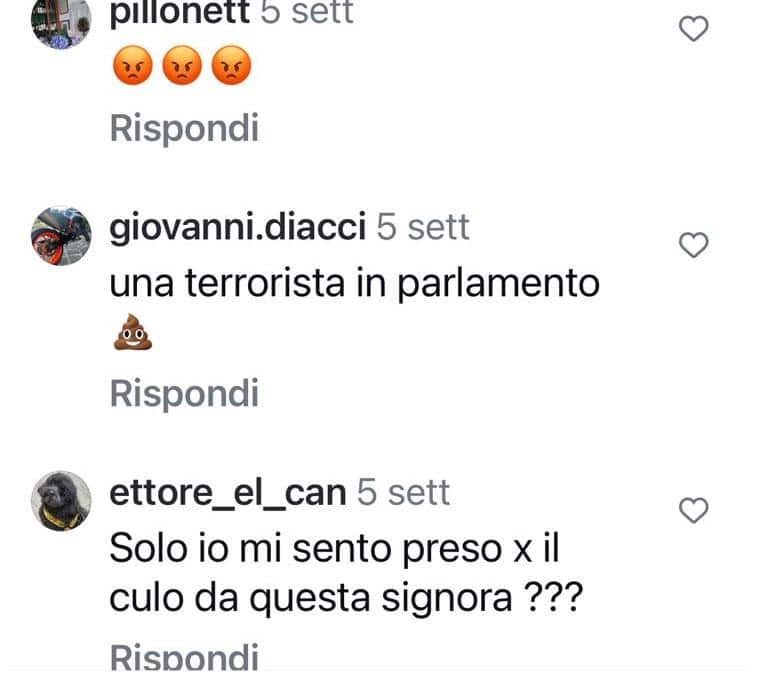Visit the pillonett username link

pyautogui.click(x=179, y=12)
